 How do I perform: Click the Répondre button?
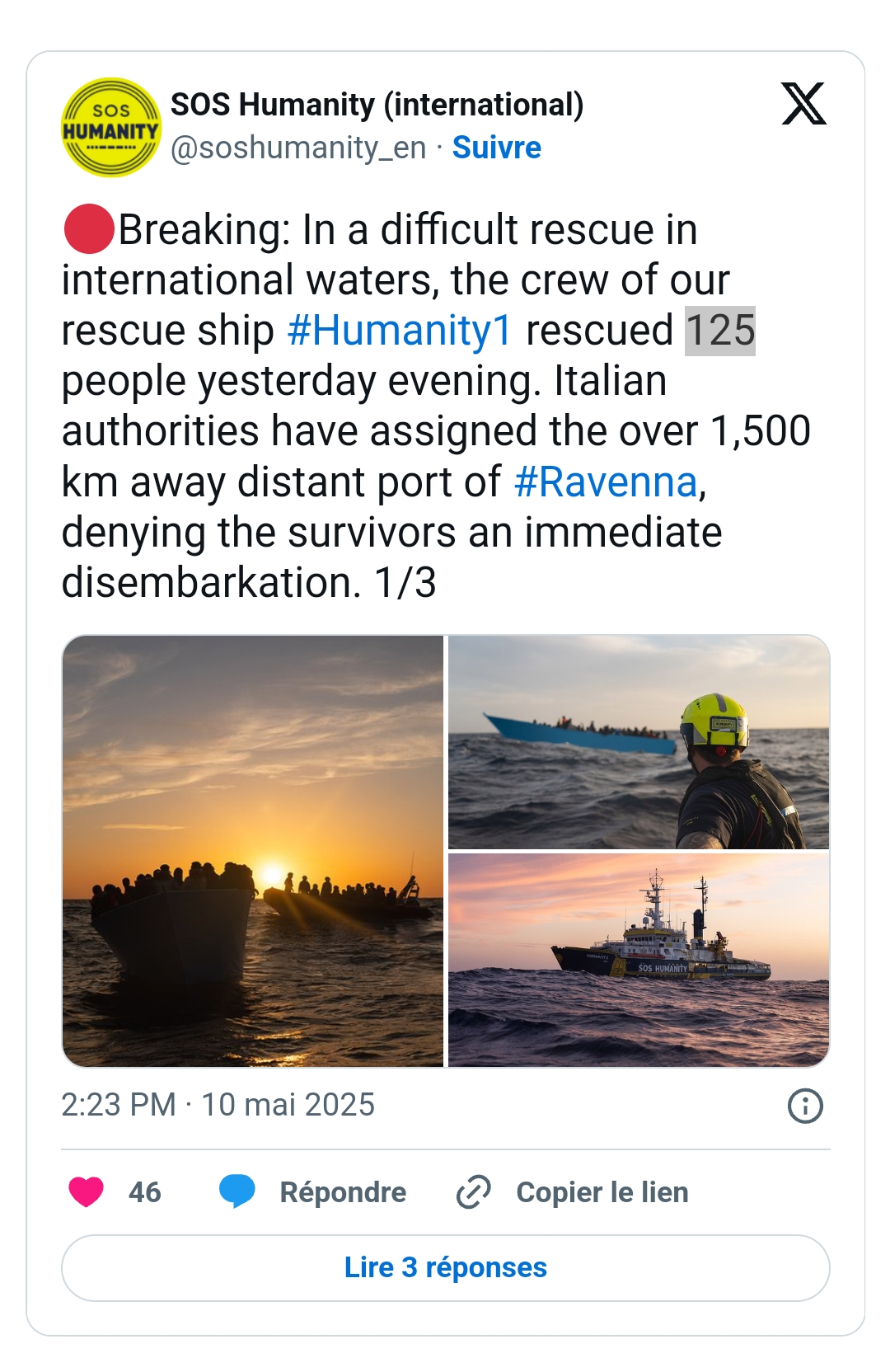click(343, 1192)
